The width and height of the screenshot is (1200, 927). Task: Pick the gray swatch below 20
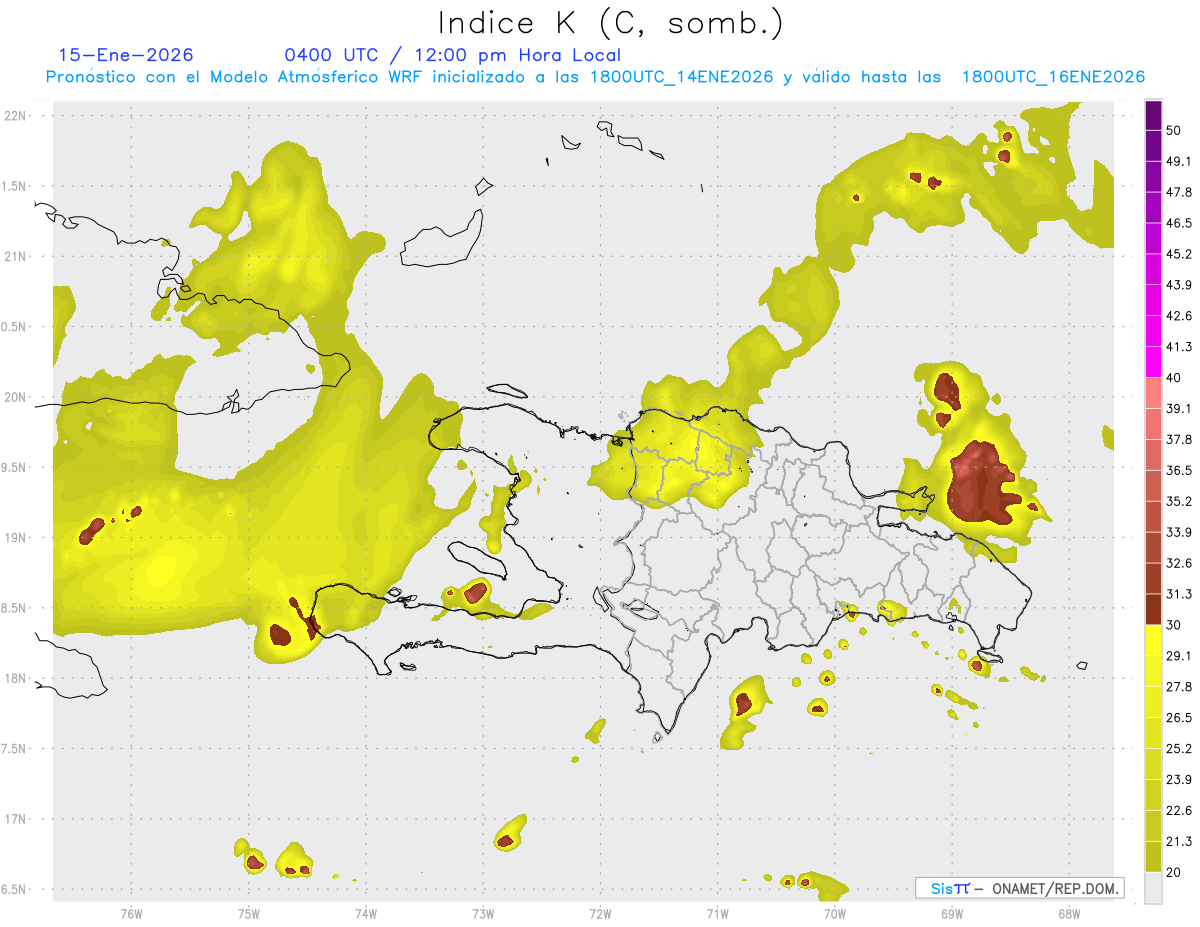1153,887
